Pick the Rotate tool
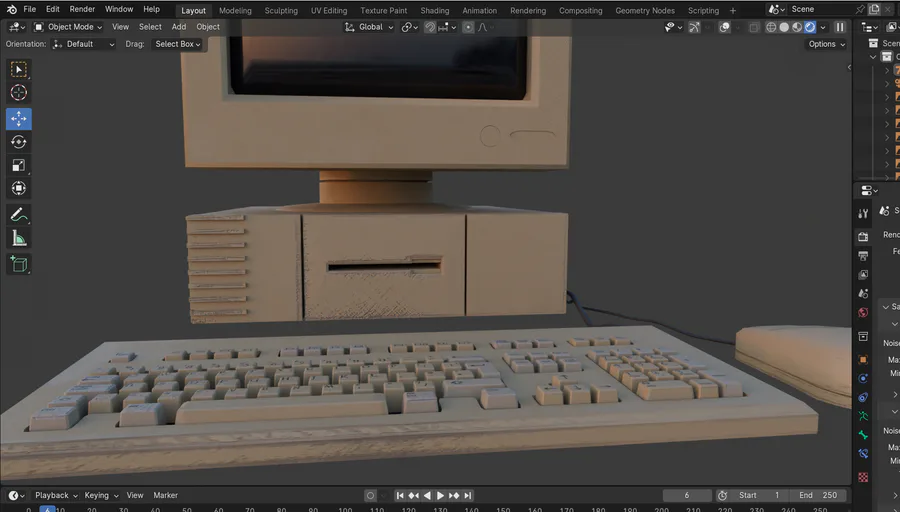 (19, 142)
